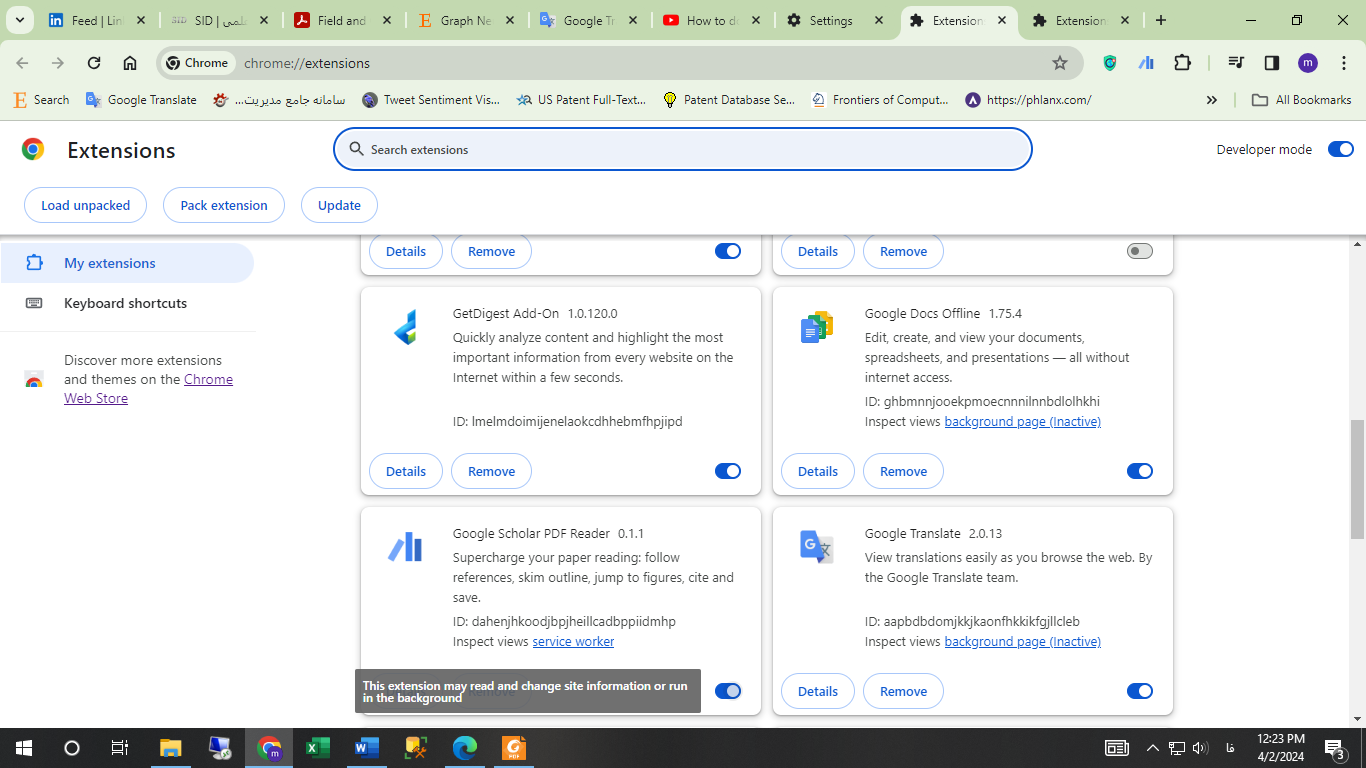
Task: Click the GetDigest Add-On extension icon
Action: point(406,328)
